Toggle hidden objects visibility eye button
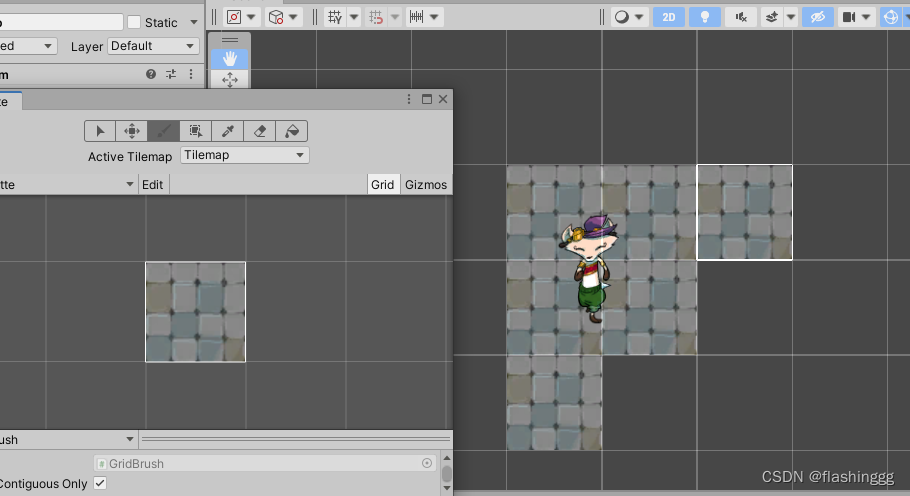 pyautogui.click(x=818, y=17)
